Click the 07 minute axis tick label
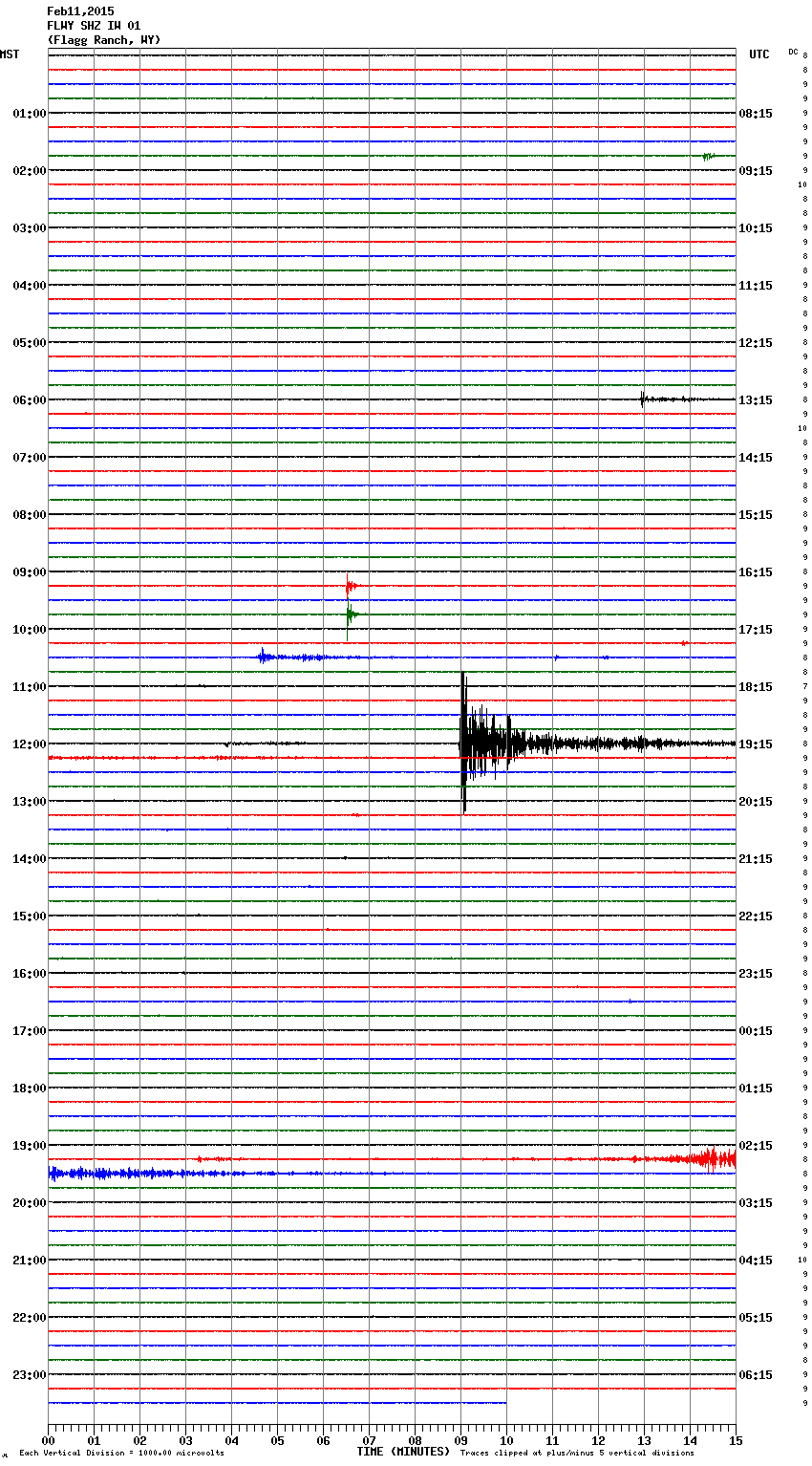 (369, 1440)
